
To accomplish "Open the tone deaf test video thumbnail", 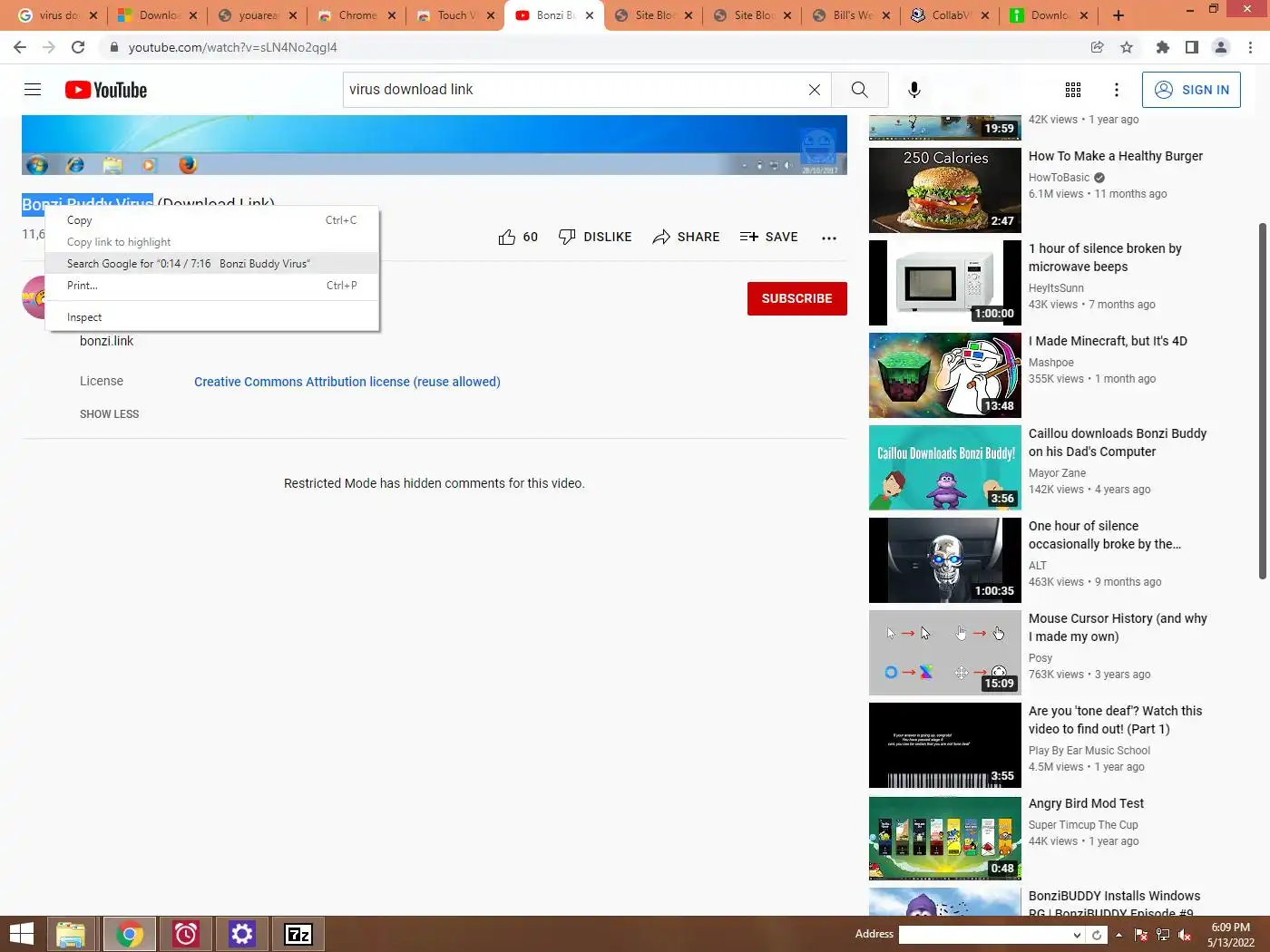I will (x=945, y=745).
